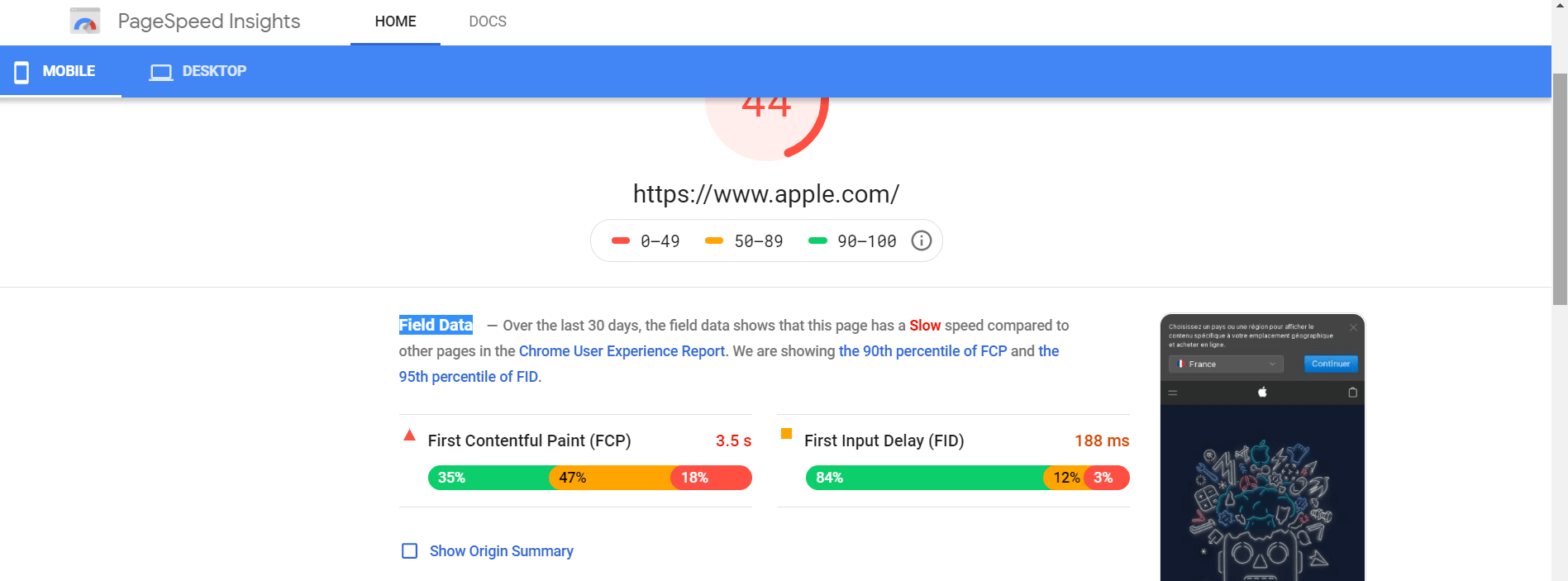This screenshot has width=1568, height=581.
Task: Switch to the DESKTOP results tab
Action: (198, 71)
